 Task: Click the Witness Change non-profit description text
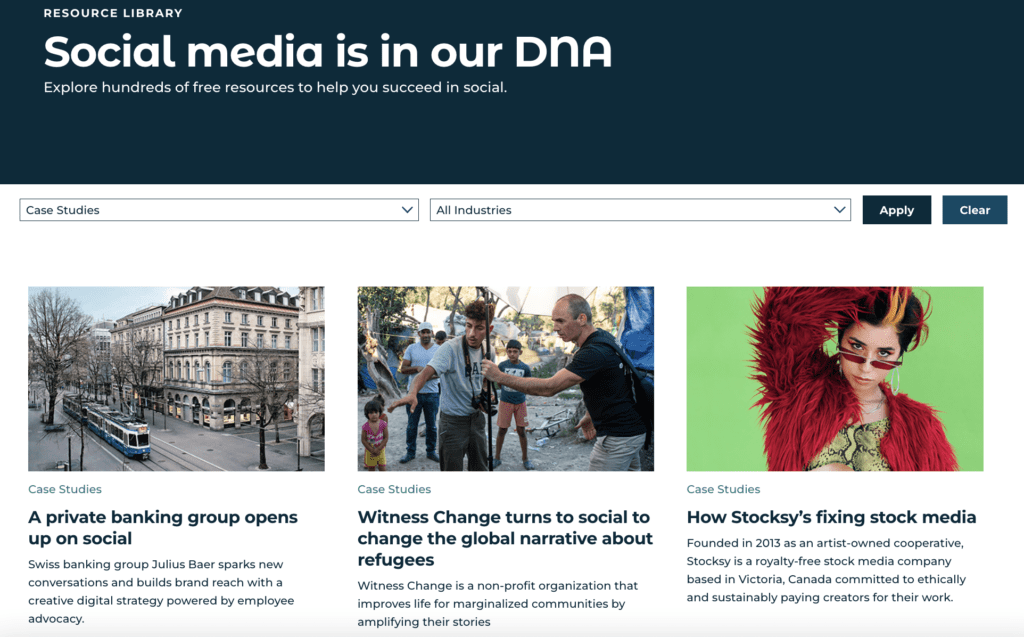pyautogui.click(x=498, y=604)
